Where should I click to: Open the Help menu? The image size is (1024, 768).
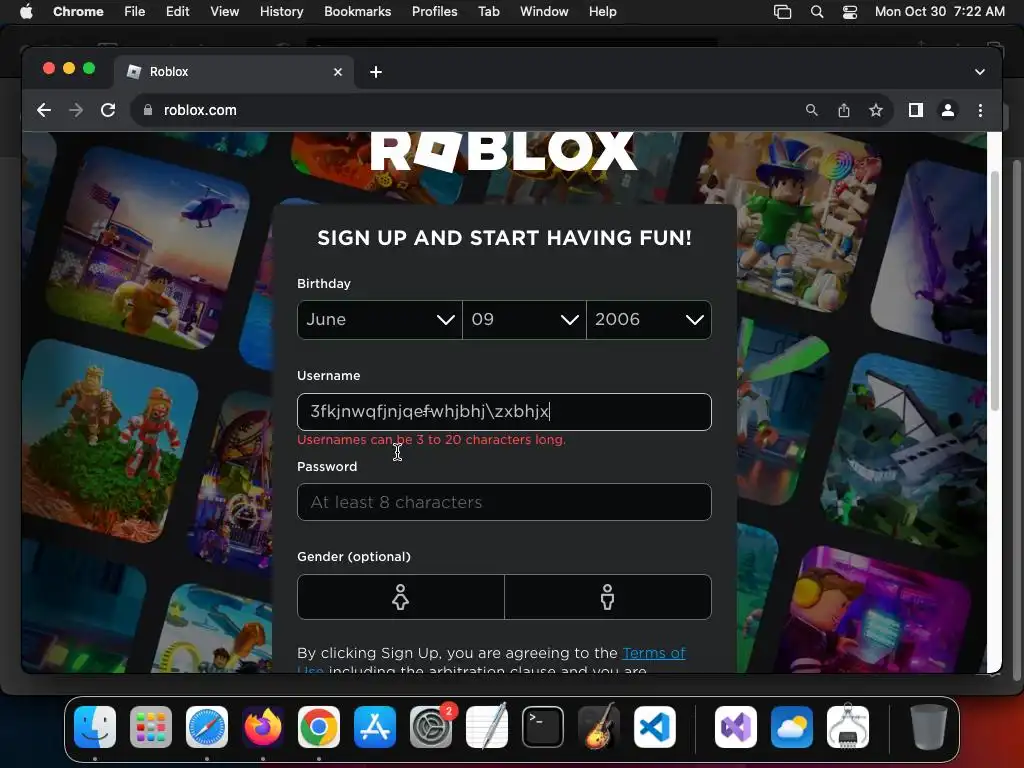tap(602, 12)
